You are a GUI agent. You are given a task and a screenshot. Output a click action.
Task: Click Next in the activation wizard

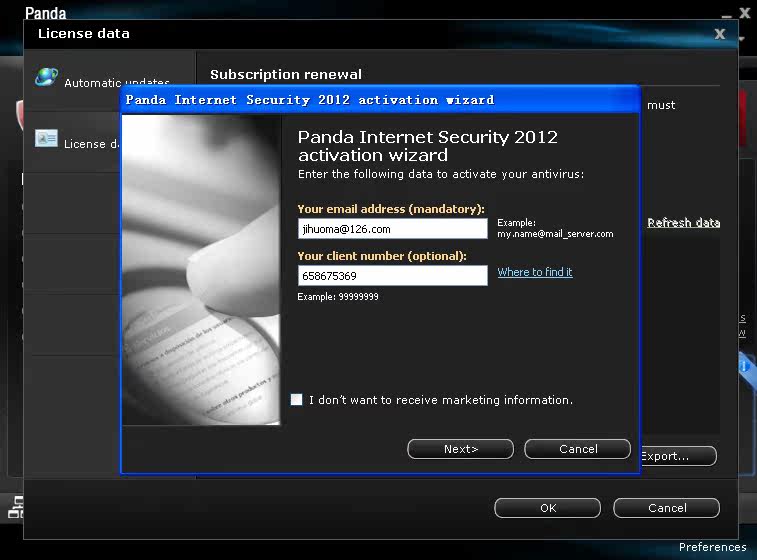[x=461, y=449]
